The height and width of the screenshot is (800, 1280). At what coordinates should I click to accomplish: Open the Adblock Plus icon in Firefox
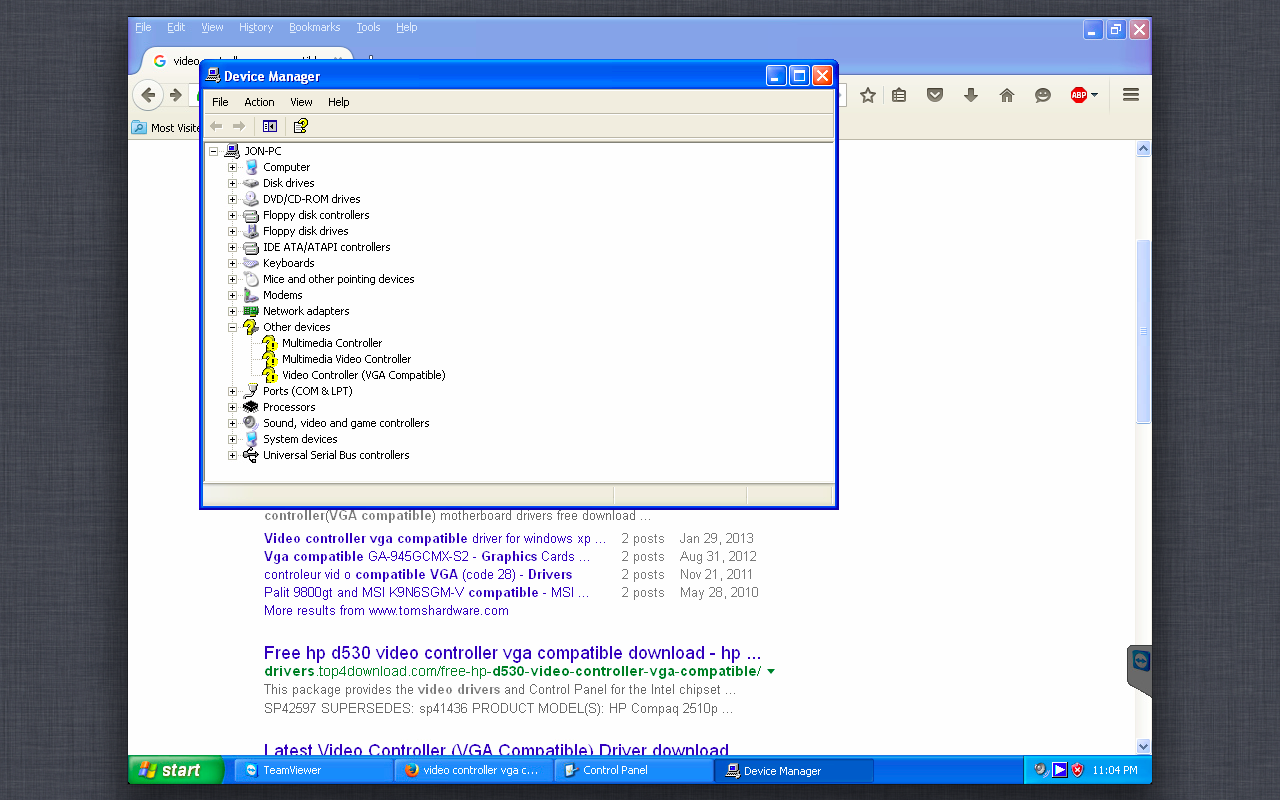(x=1079, y=94)
